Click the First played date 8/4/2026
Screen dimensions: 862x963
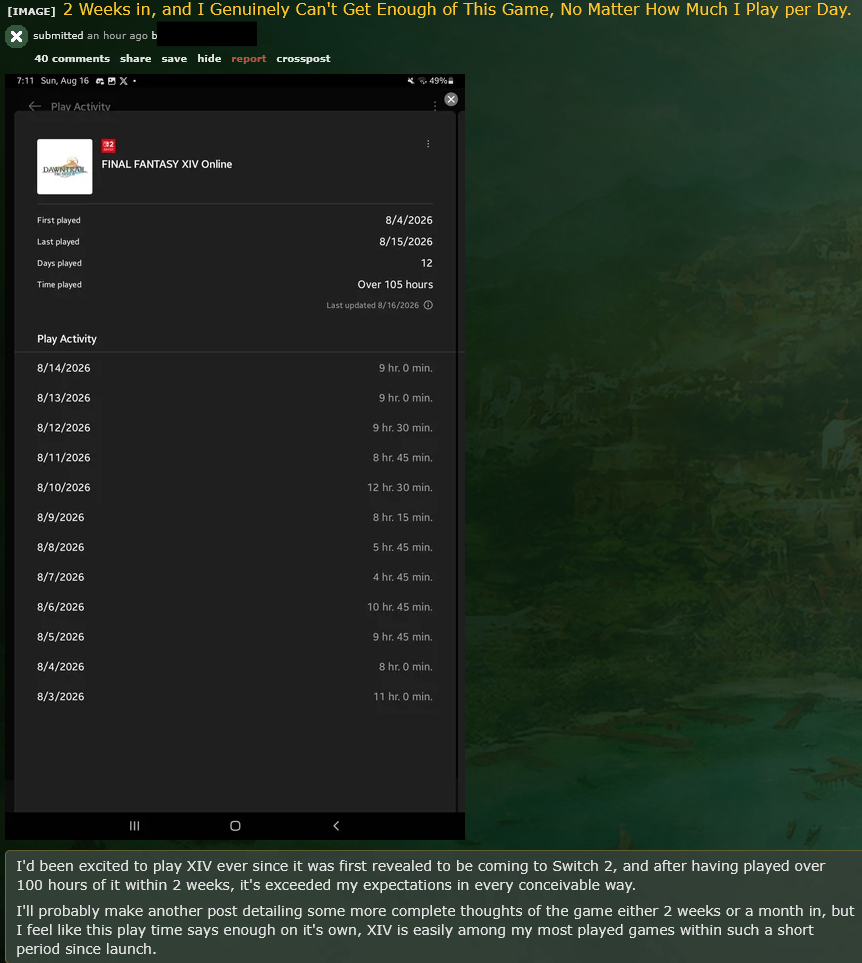(409, 220)
